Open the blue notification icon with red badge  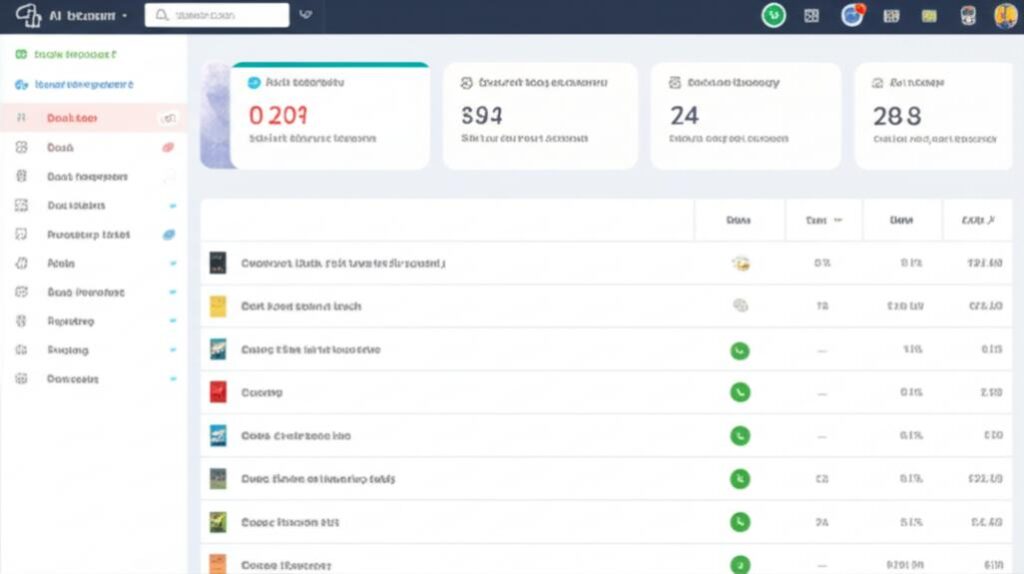(852, 15)
